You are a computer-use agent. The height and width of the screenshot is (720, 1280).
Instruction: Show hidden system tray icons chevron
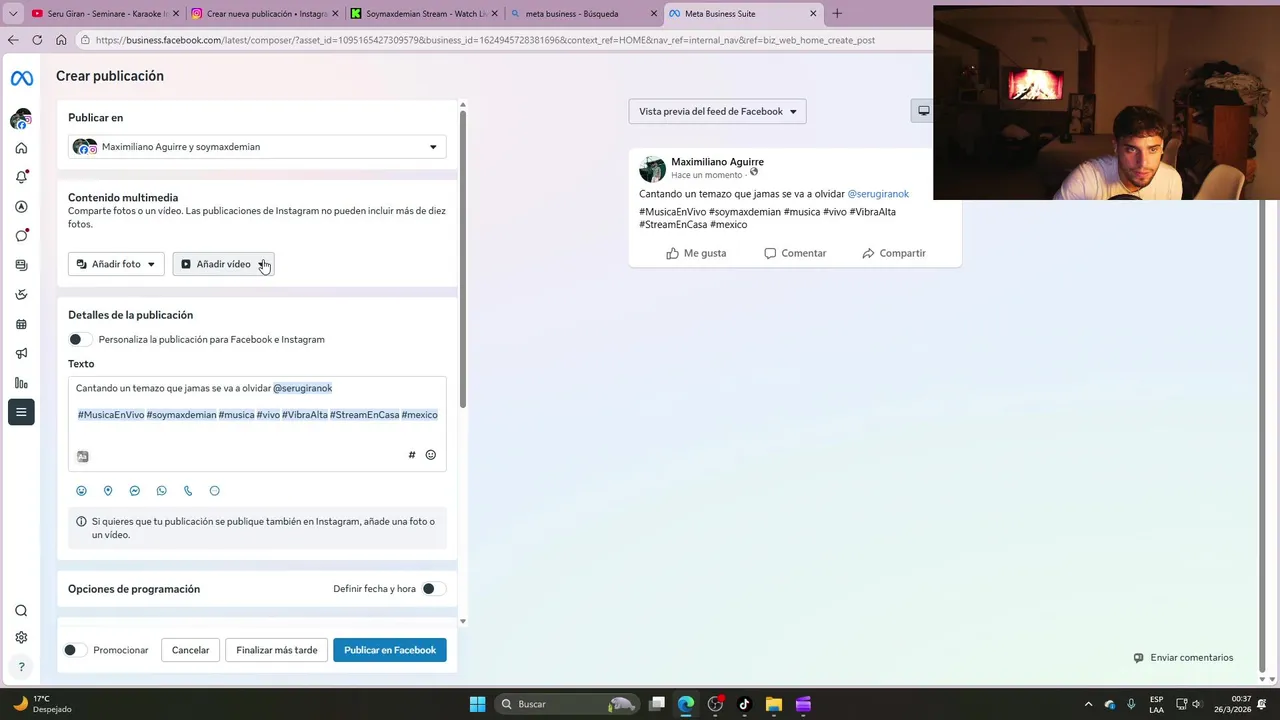[1089, 704]
